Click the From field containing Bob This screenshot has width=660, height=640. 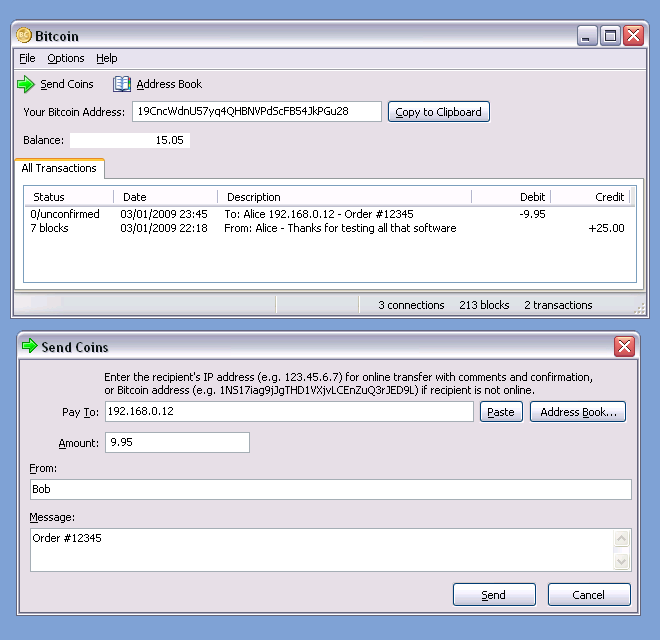(x=330, y=489)
